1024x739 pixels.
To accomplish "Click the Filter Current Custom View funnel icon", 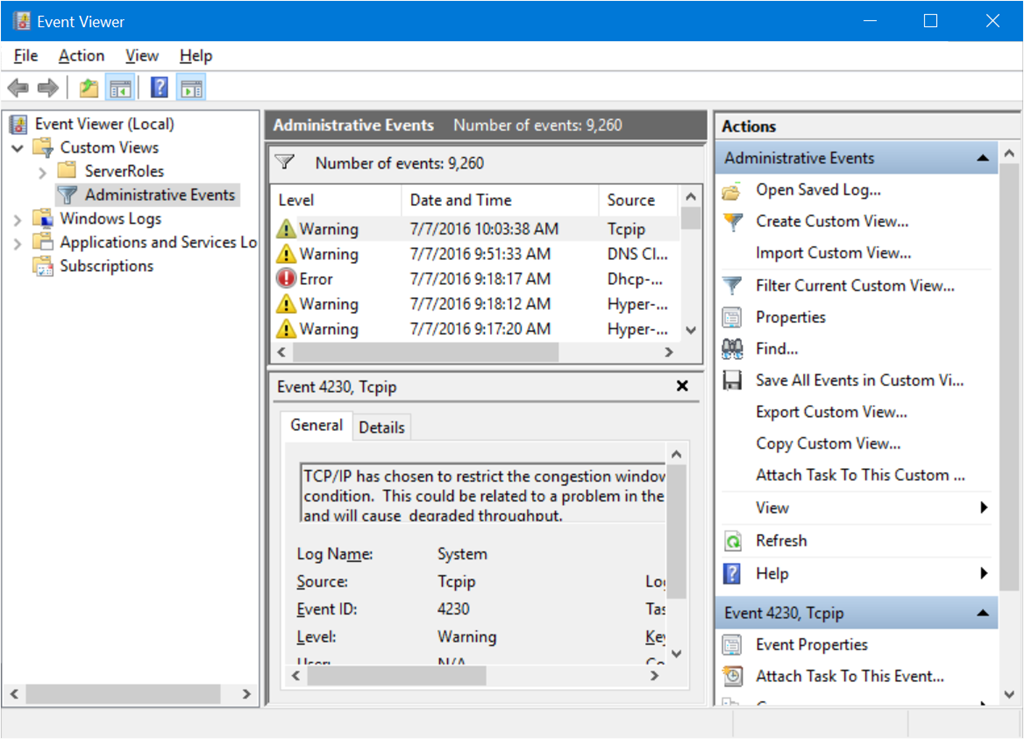I will pyautogui.click(x=733, y=285).
